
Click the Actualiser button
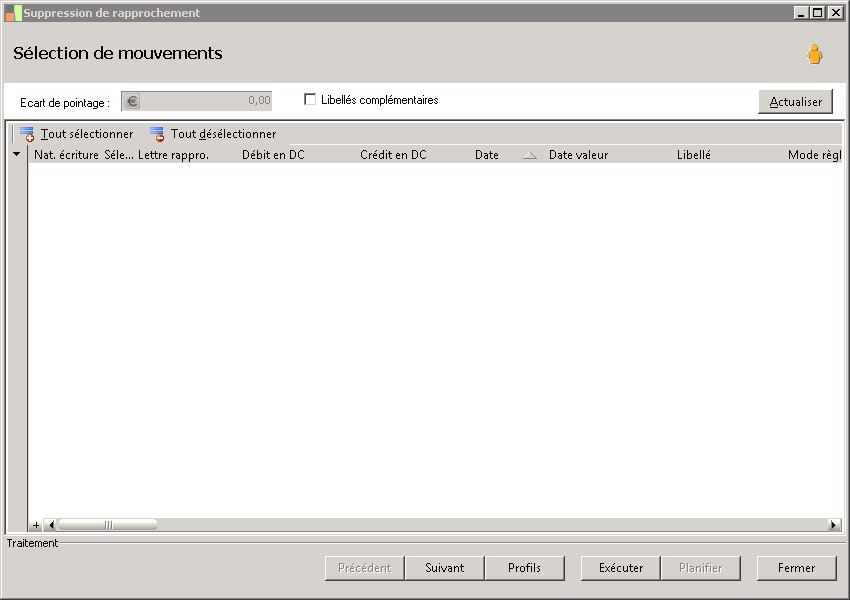coord(795,101)
